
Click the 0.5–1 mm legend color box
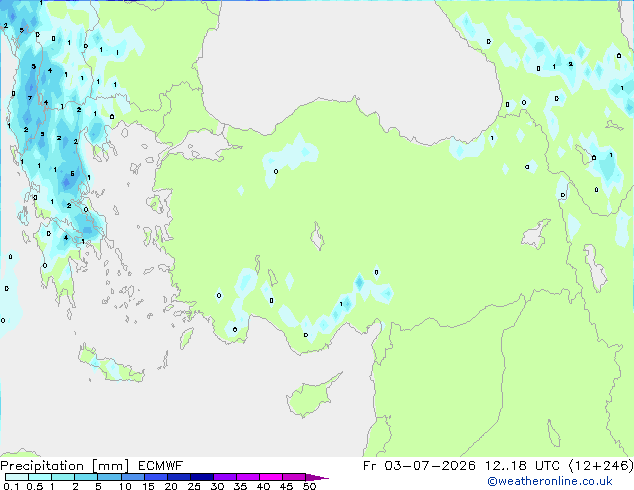(x=40, y=477)
